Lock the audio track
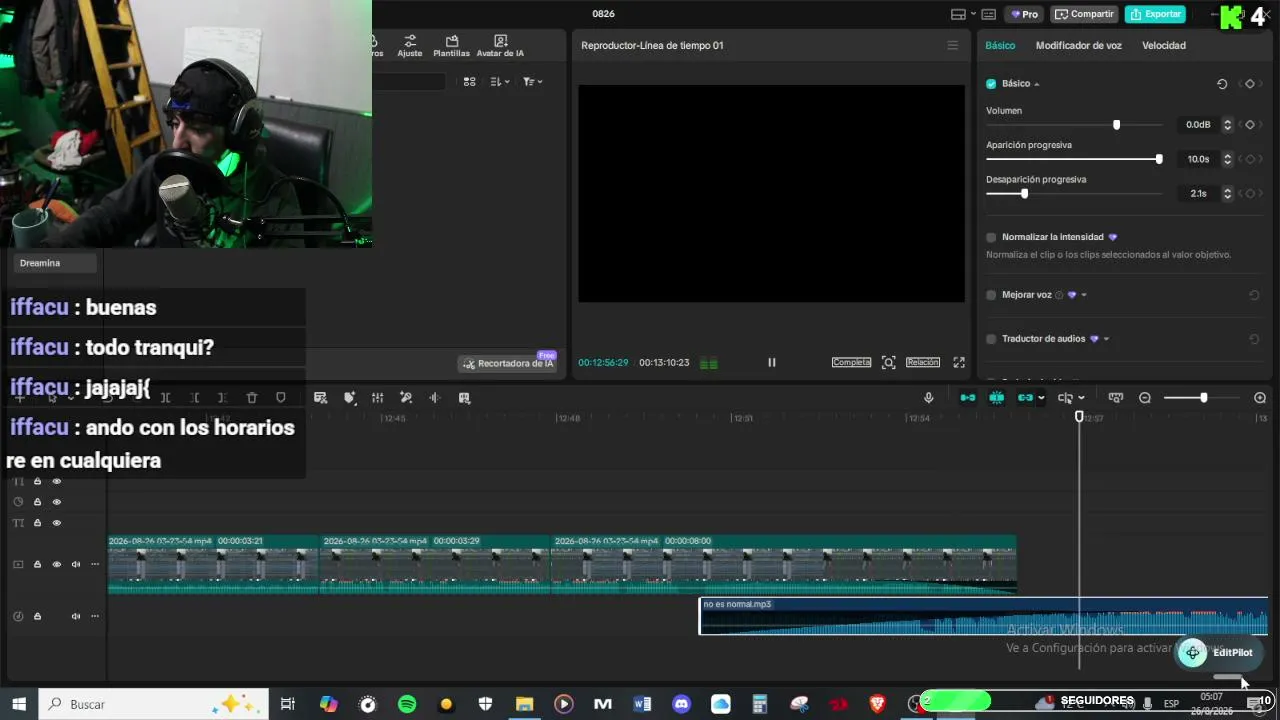Image resolution: width=1280 pixels, height=720 pixels. (x=37, y=617)
